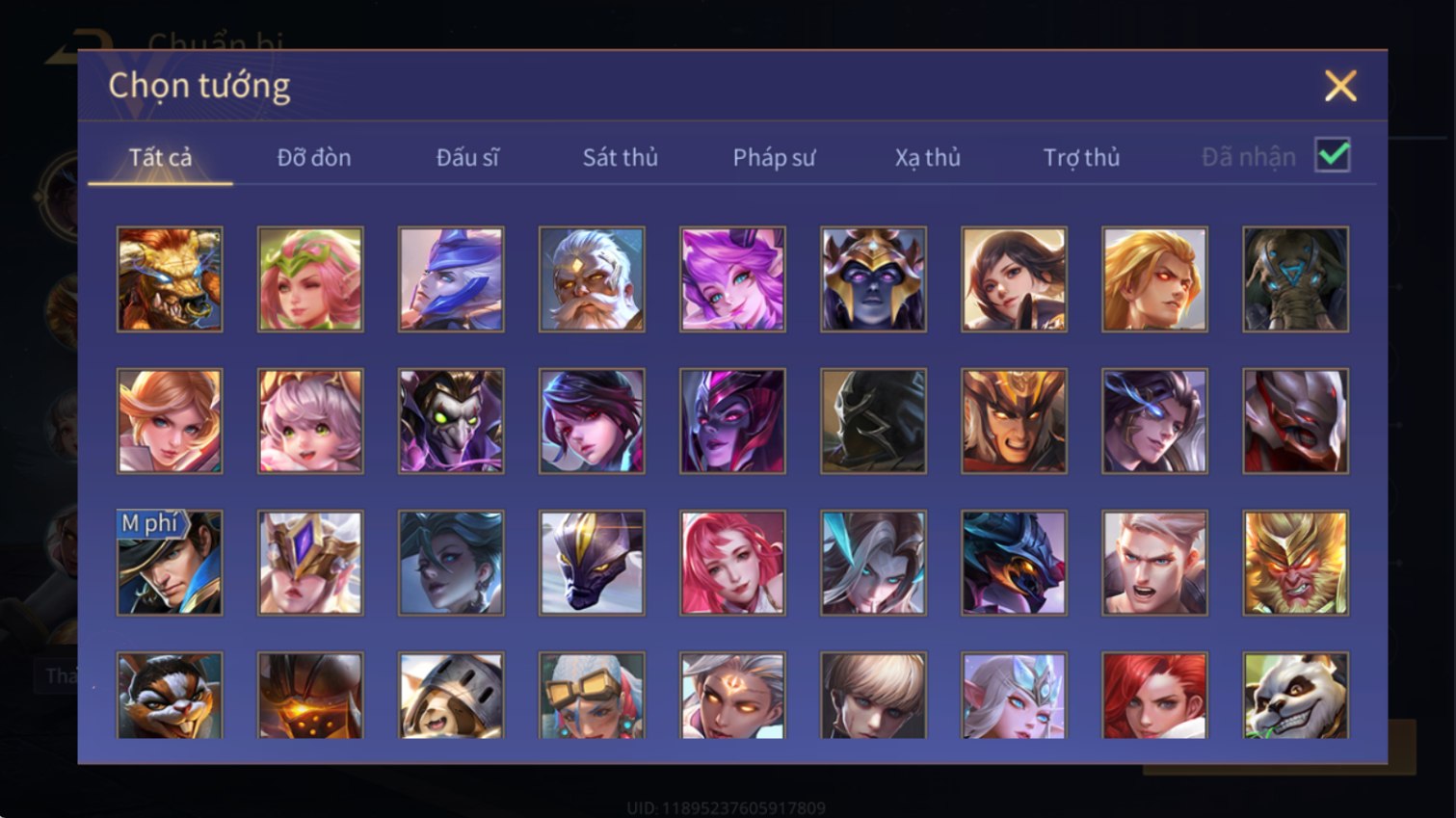Select the green-eyed plague mask hero
The width and height of the screenshot is (1456, 818).
pyautogui.click(x=451, y=421)
